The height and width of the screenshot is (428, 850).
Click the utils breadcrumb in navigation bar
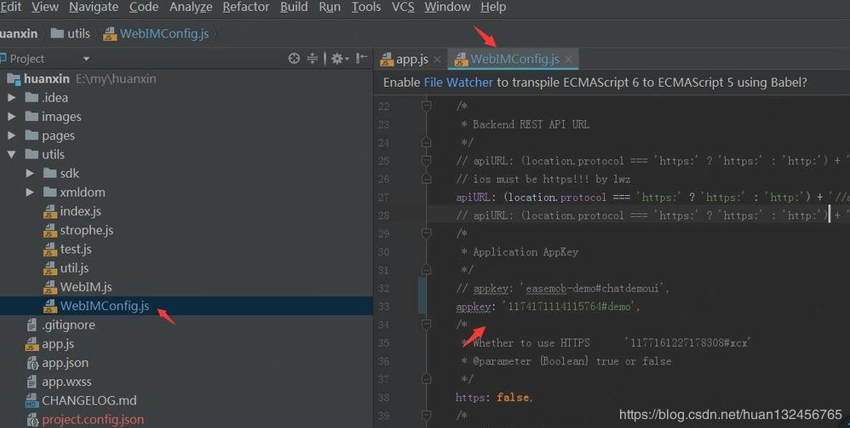(79, 33)
